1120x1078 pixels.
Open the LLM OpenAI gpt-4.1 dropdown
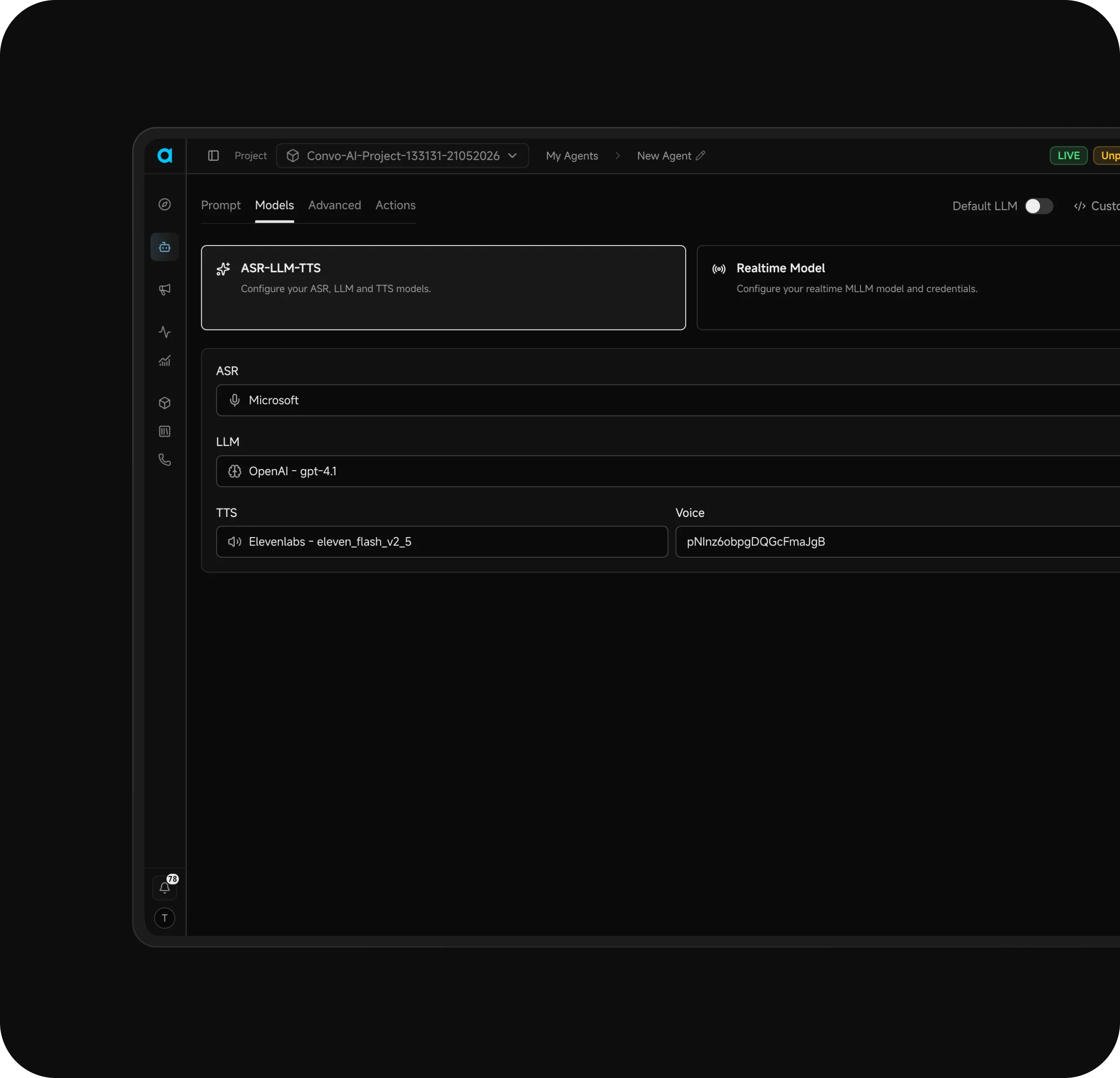coord(668,471)
